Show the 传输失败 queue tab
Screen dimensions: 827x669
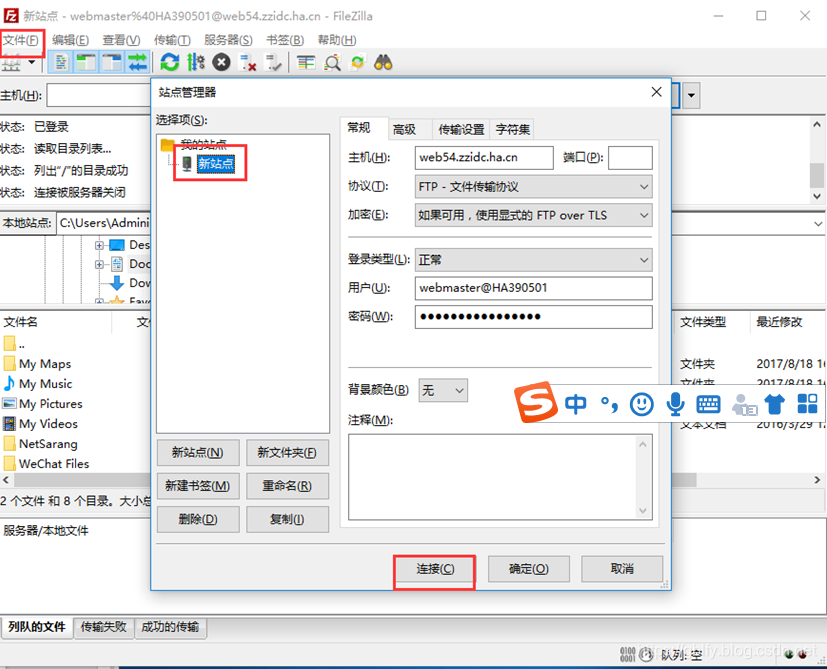point(103,627)
